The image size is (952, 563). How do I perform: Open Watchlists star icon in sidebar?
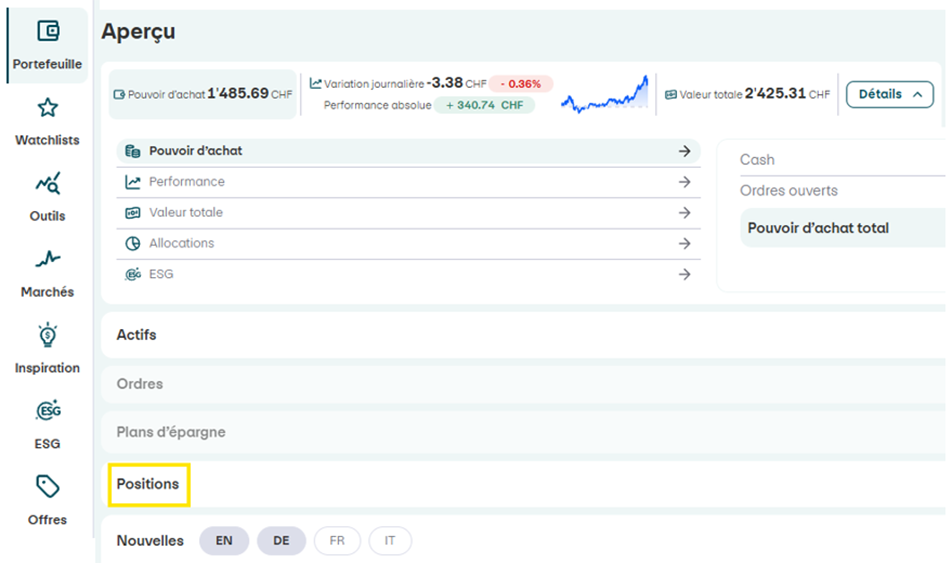(47, 108)
